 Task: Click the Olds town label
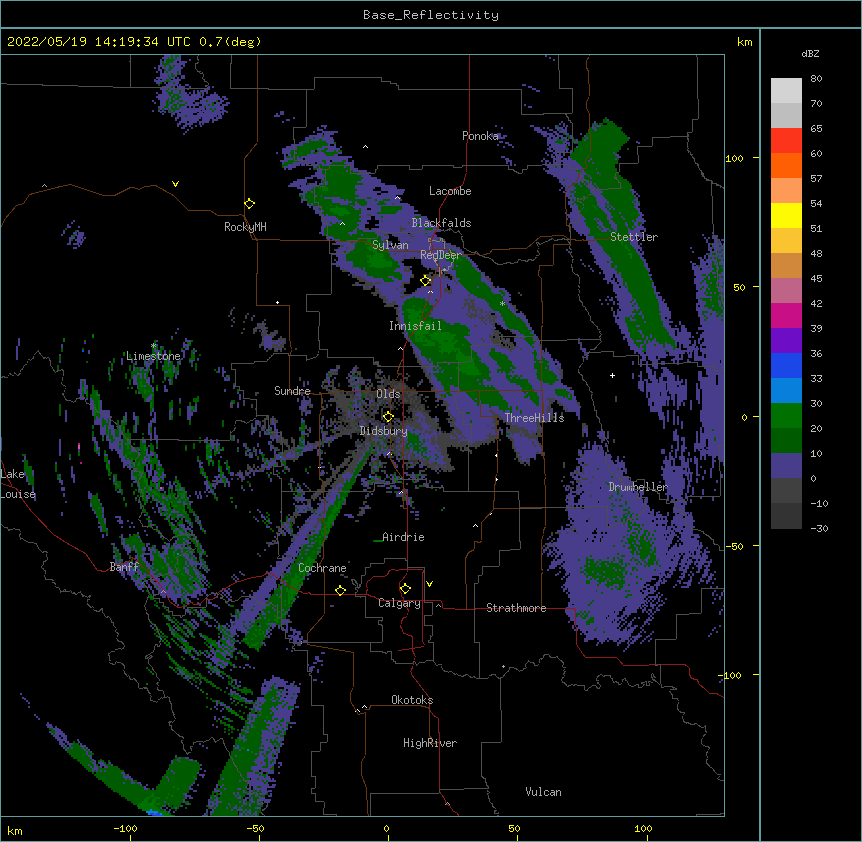[x=388, y=394]
